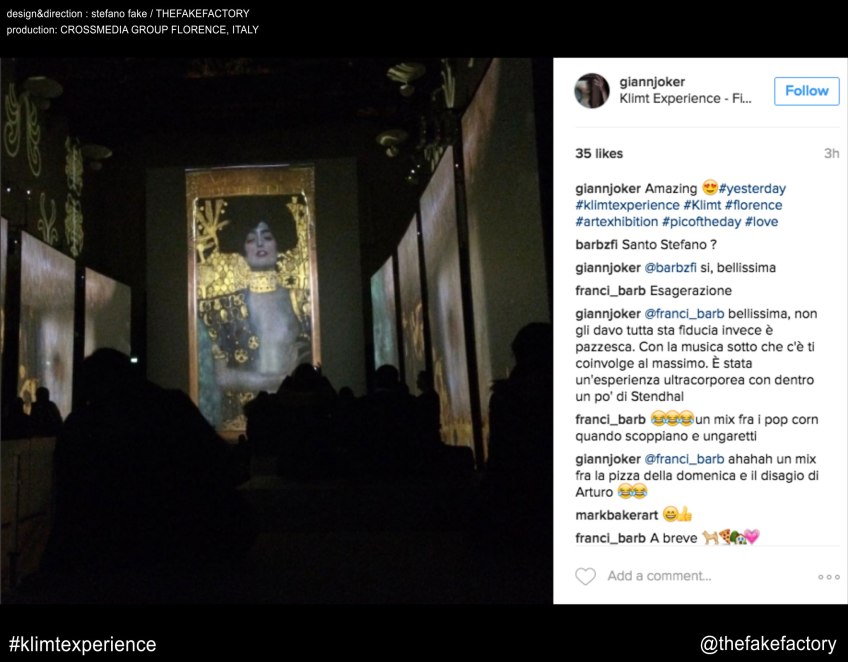This screenshot has height=662, width=848.
Task: Open giannjoker's profile avatar
Action: click(x=592, y=90)
